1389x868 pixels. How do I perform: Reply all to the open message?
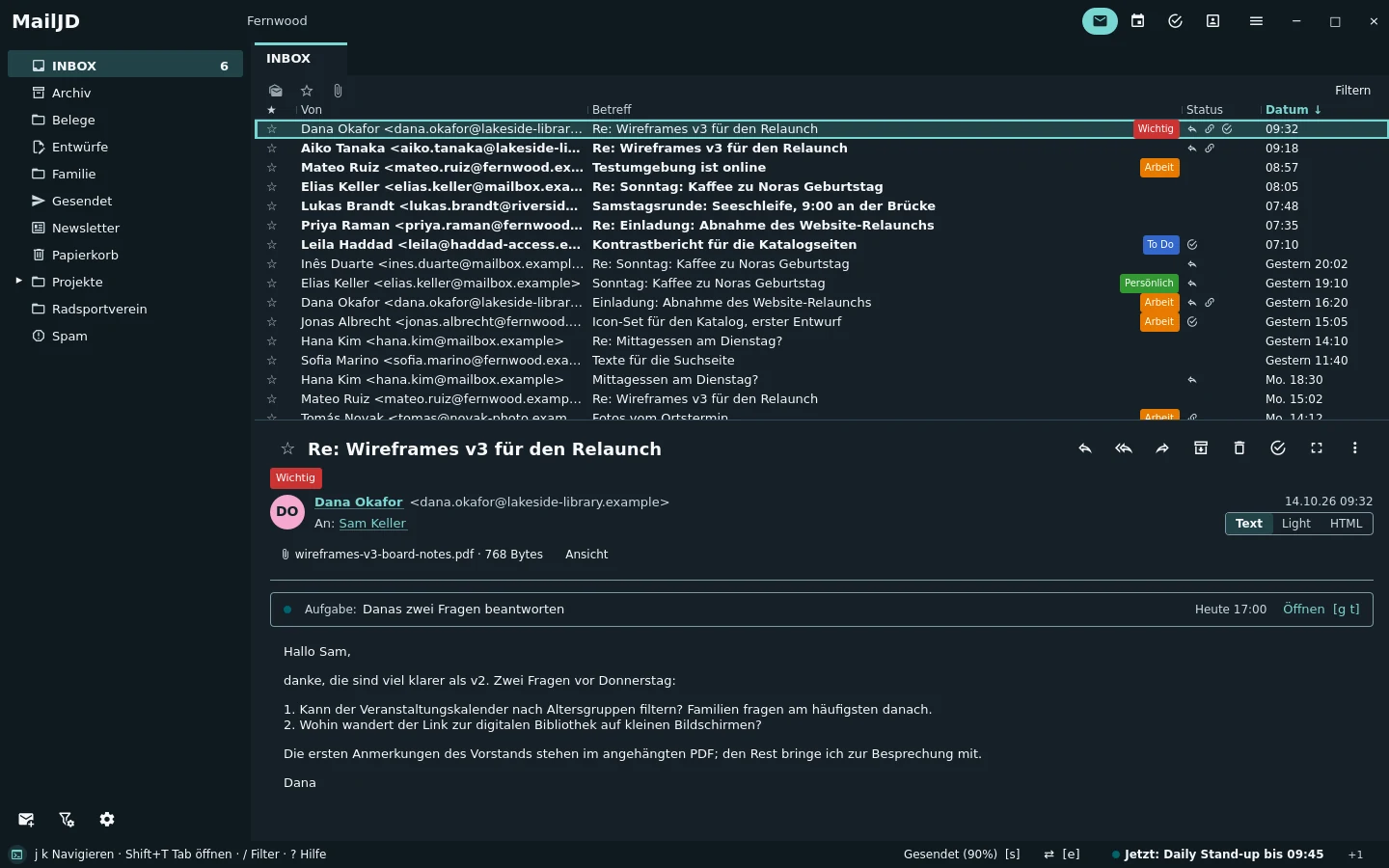(1124, 448)
